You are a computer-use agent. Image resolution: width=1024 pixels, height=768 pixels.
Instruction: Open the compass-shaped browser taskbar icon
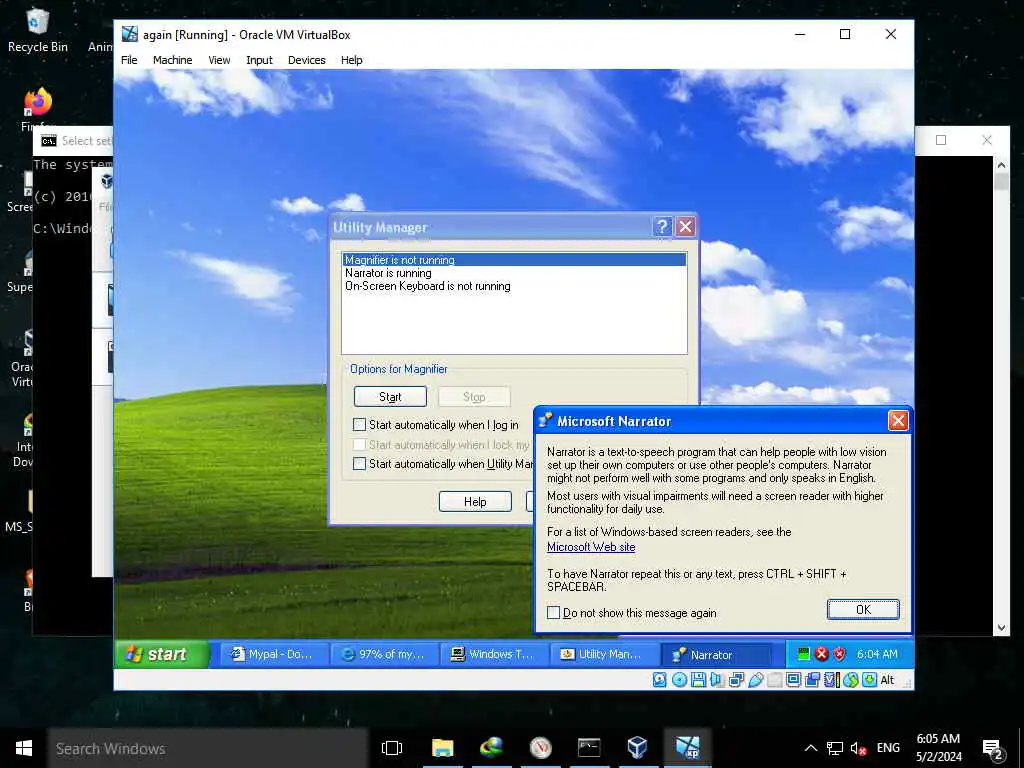pos(540,748)
